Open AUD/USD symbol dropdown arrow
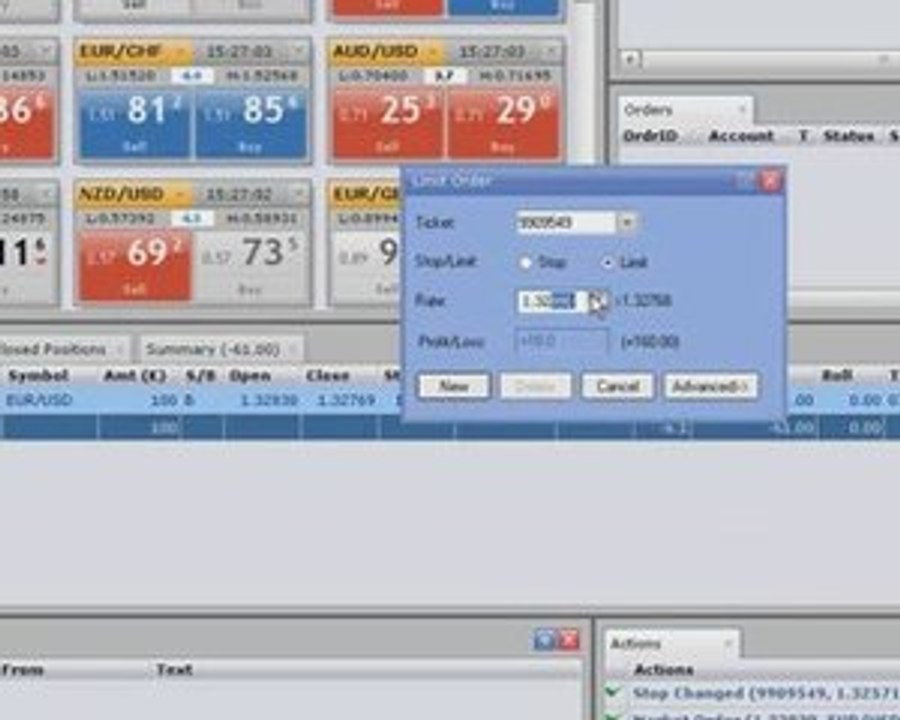Viewport: 900px width, 720px height. point(434,52)
